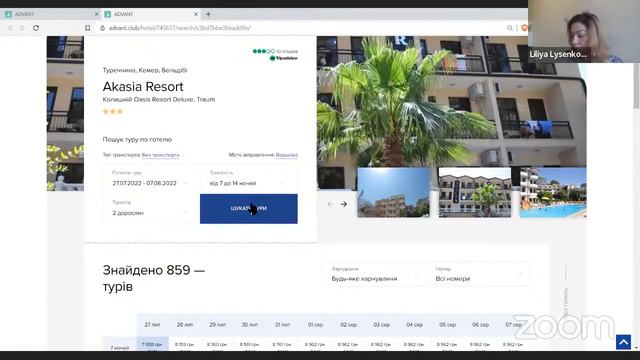Screen dimensions: 640x360
Task: Select the second ADVANT tab
Action: [x=150, y=14]
